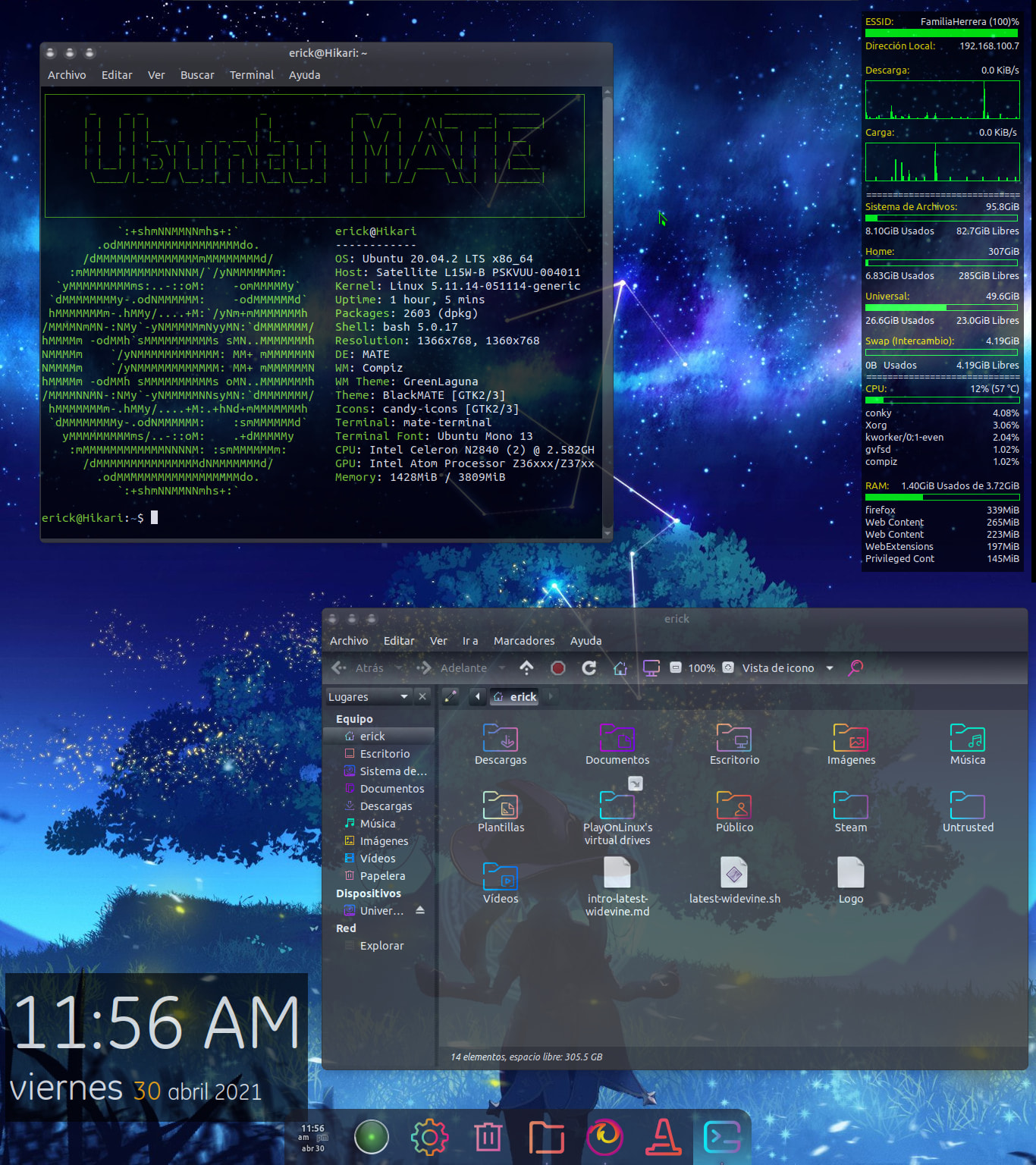Expand the Lugares side panel dropdown
This screenshot has width=1036, height=1165.
pyautogui.click(x=404, y=696)
